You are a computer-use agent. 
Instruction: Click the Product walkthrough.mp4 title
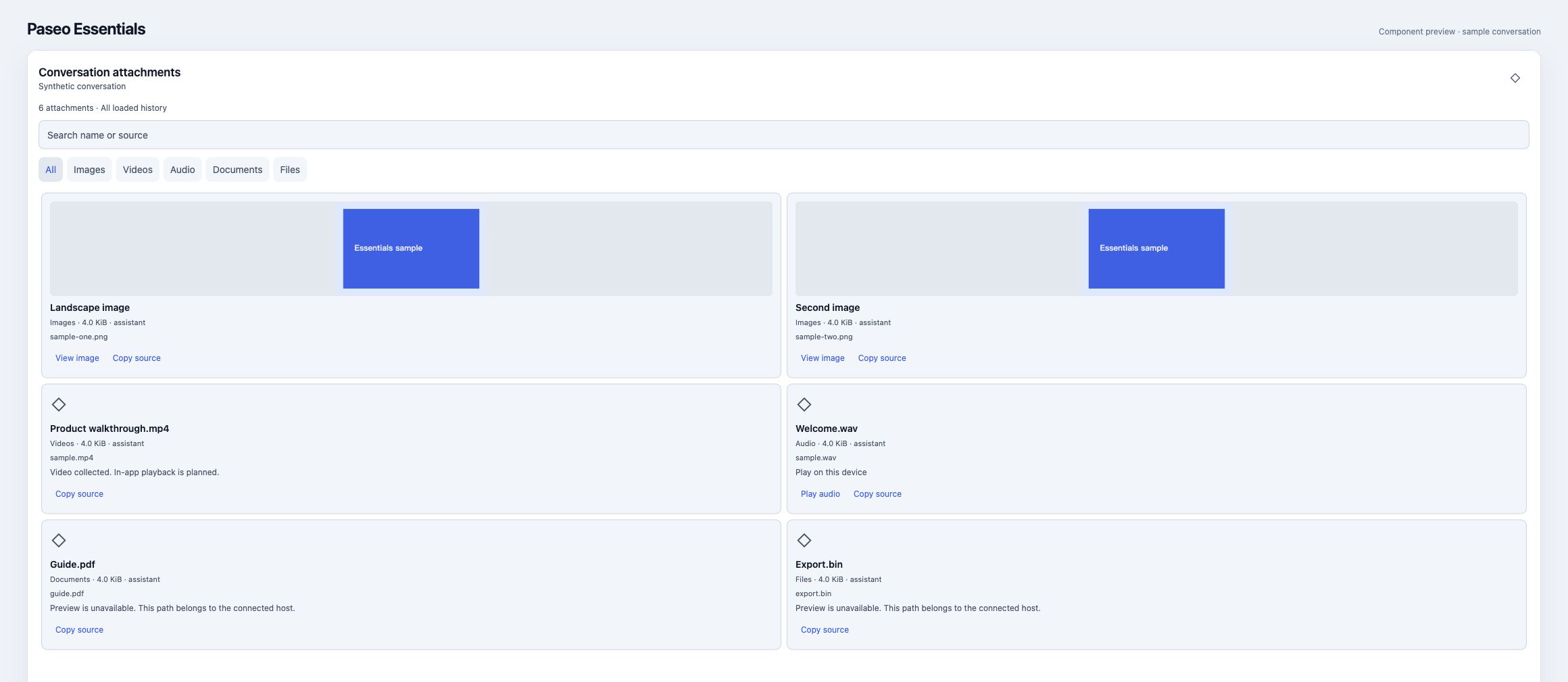coord(109,429)
